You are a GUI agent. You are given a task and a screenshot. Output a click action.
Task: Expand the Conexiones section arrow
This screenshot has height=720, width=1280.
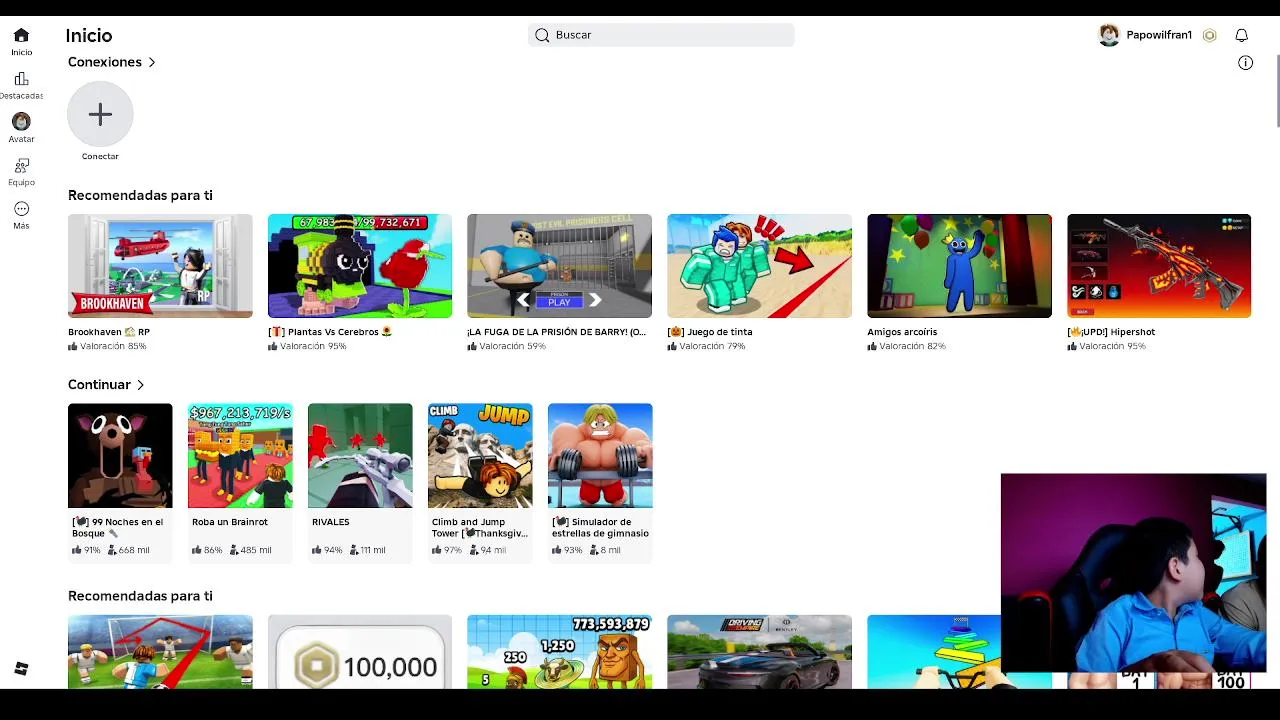(x=152, y=62)
